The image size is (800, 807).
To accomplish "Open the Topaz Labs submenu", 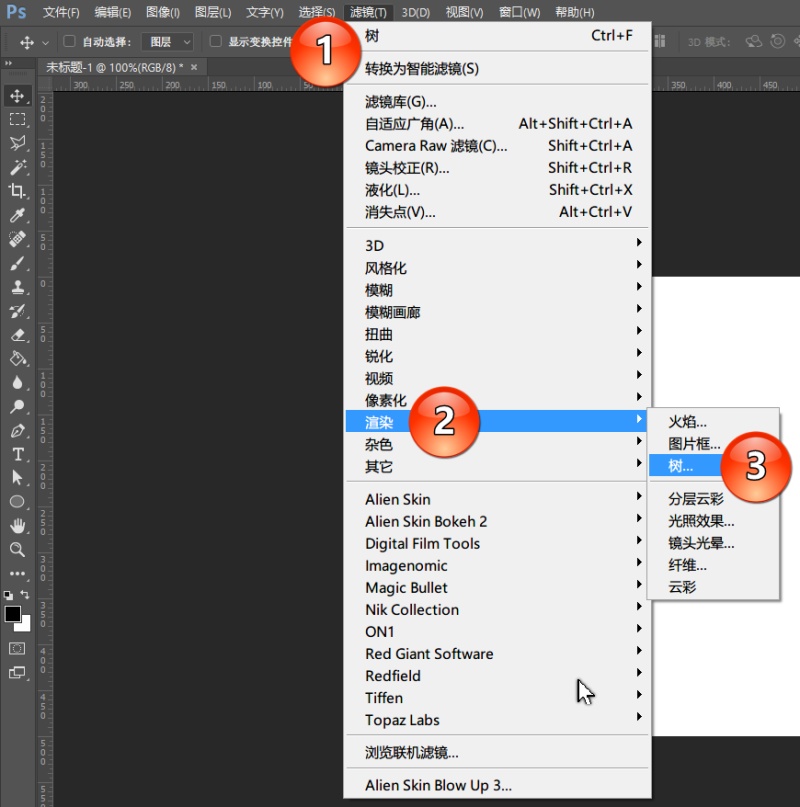I will 497,720.
